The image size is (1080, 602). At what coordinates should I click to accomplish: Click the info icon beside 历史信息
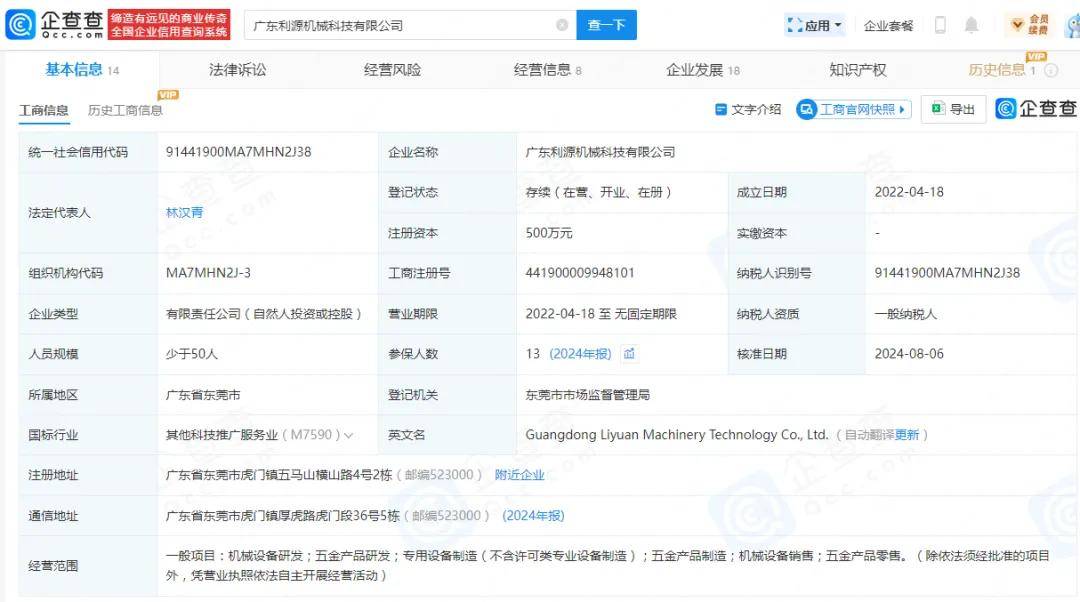[x=1051, y=70]
